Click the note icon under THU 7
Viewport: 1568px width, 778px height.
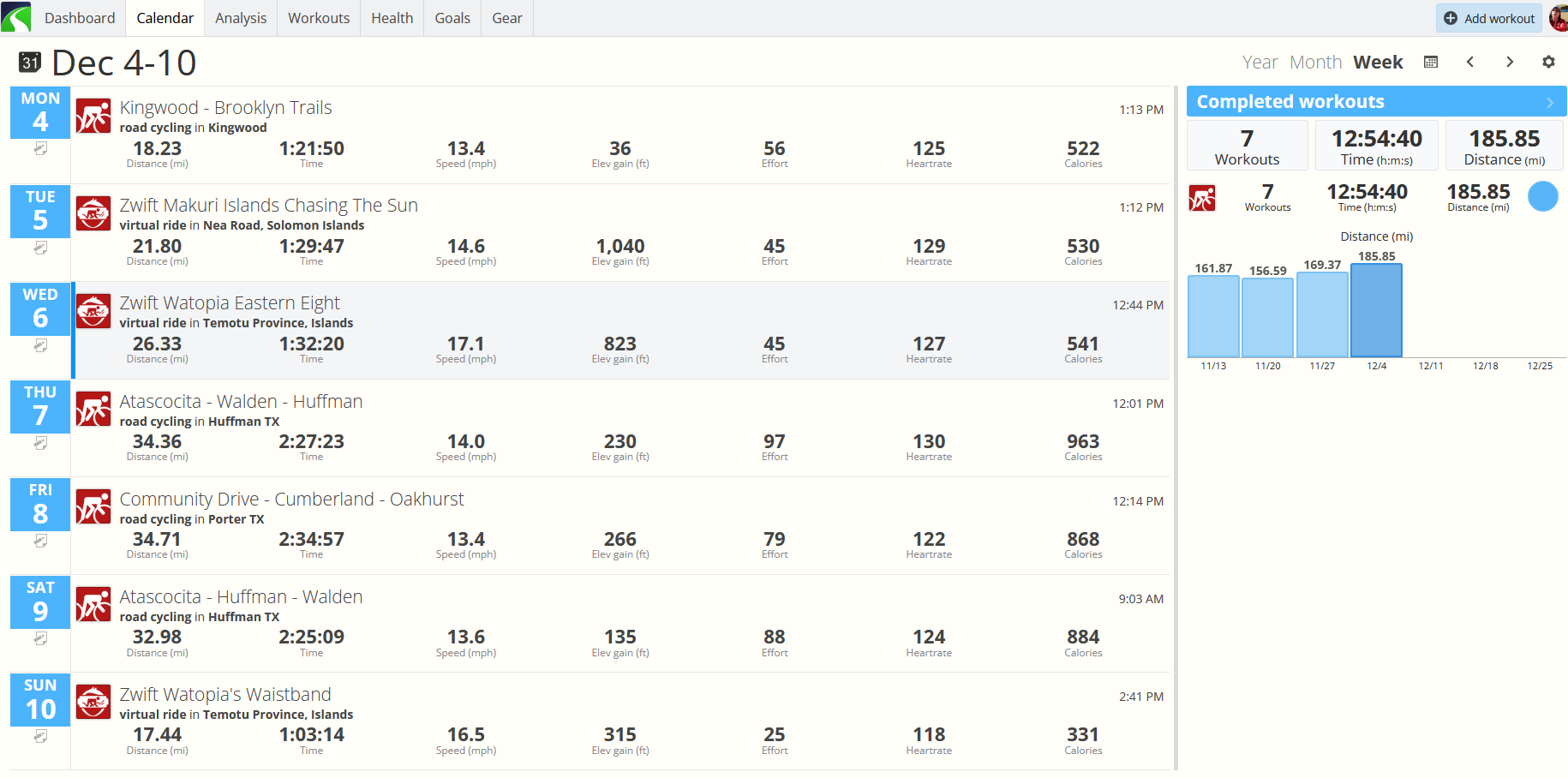pyautogui.click(x=40, y=443)
